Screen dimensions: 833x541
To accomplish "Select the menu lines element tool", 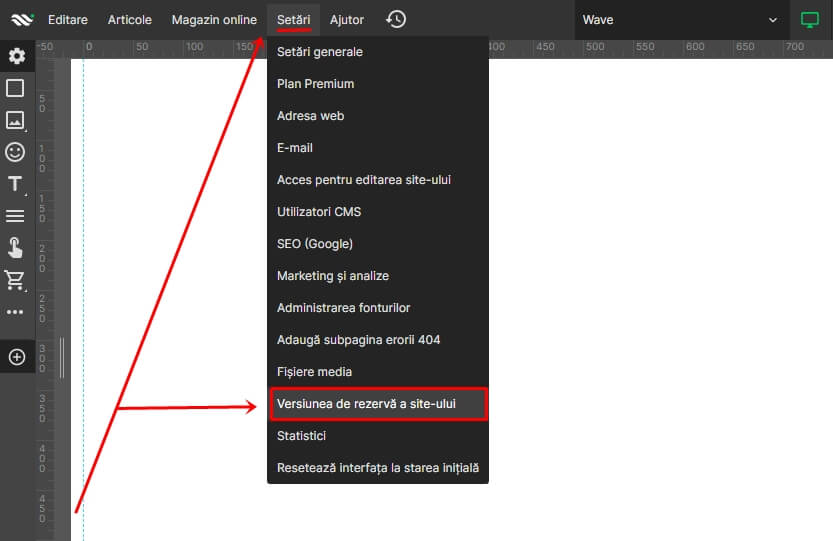I will pos(16,216).
